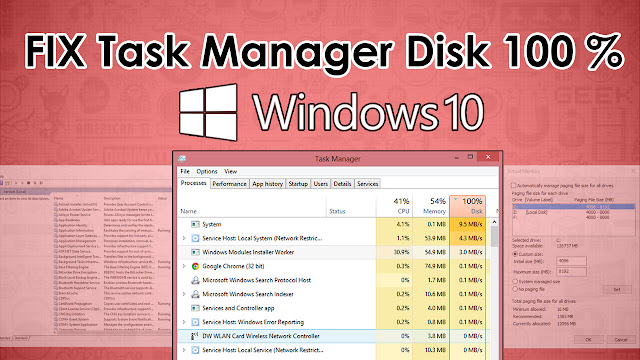Click the Microsoft Windows Search Indexer icon

pos(196,294)
